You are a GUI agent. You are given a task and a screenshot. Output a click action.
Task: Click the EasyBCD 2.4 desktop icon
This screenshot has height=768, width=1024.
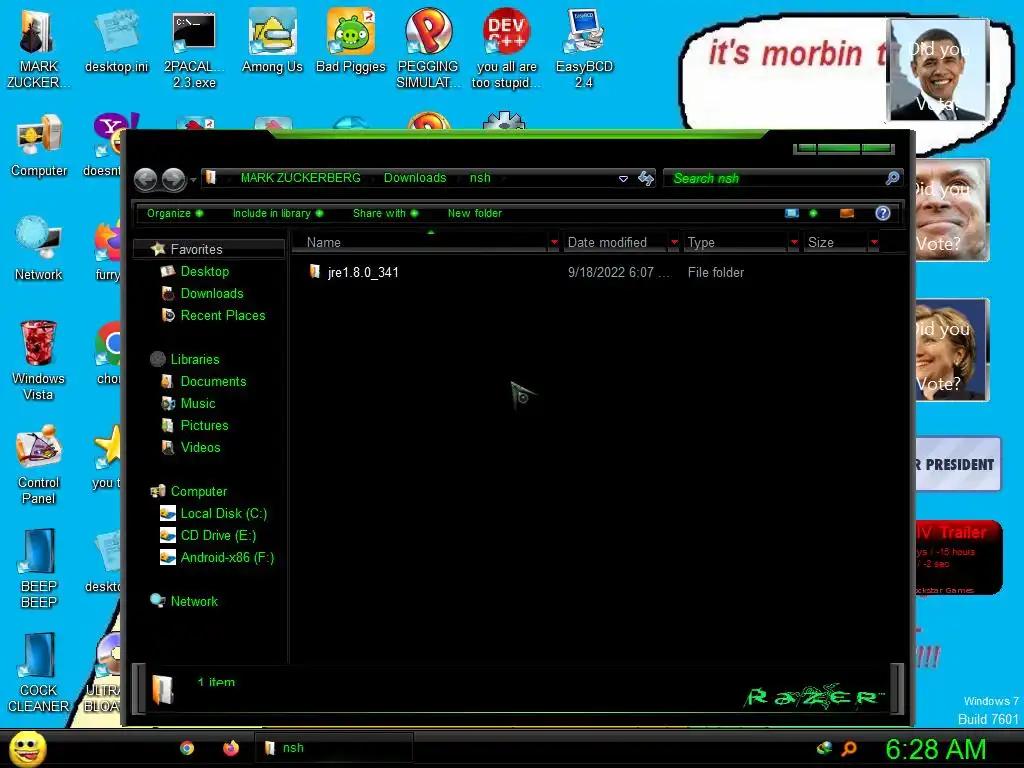tap(584, 48)
